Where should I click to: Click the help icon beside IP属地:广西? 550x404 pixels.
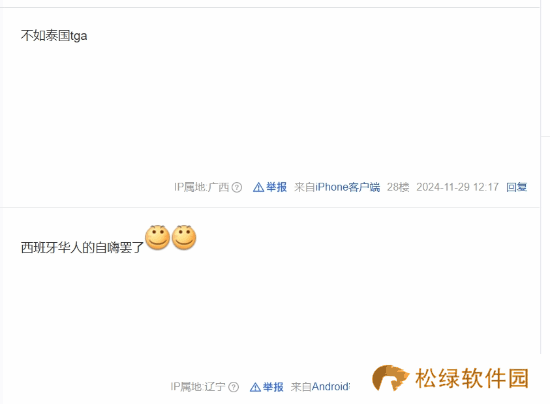(237, 187)
